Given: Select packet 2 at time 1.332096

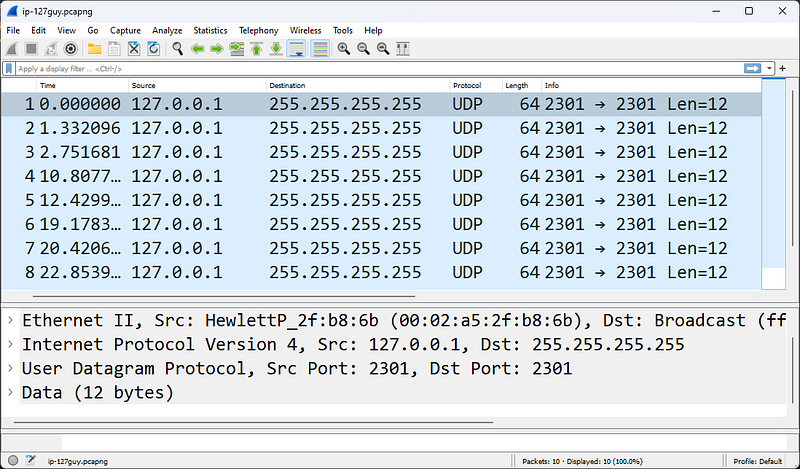Looking at the screenshot, I should click(x=381, y=128).
